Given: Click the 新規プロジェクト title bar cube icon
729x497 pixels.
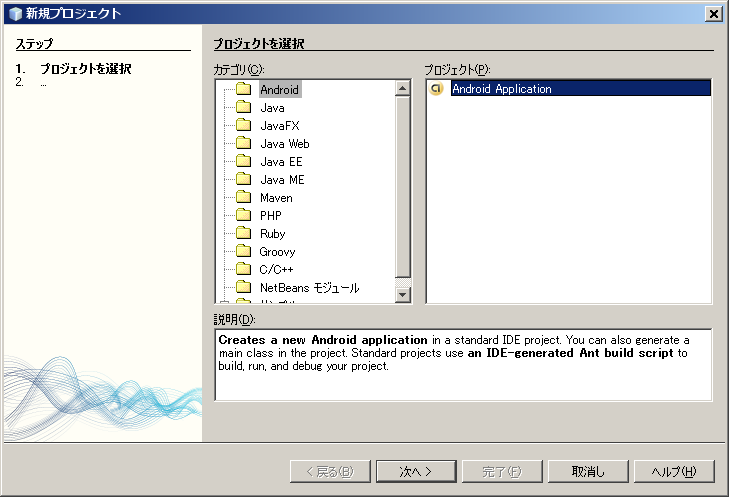Looking at the screenshot, I should (x=15, y=13).
